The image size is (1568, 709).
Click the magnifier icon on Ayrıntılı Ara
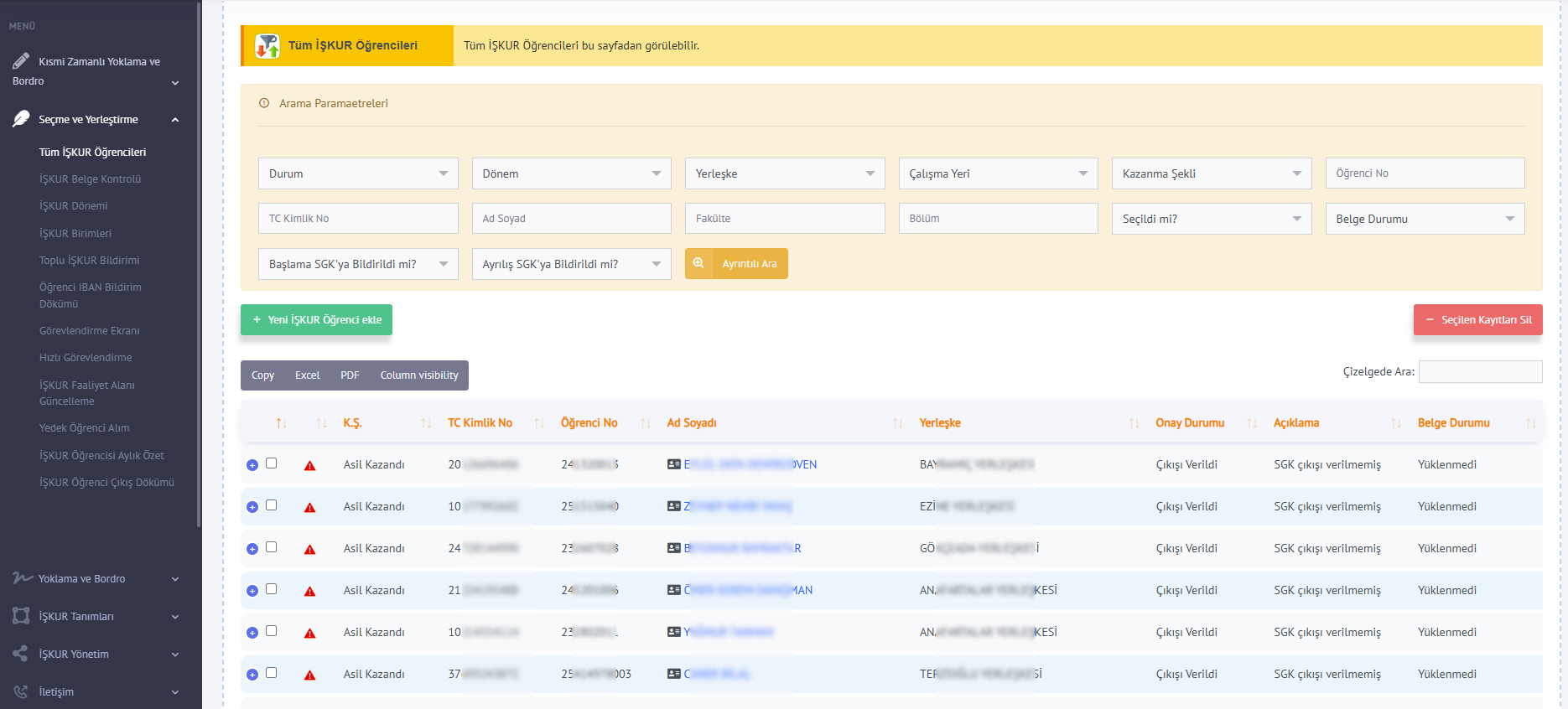[698, 263]
